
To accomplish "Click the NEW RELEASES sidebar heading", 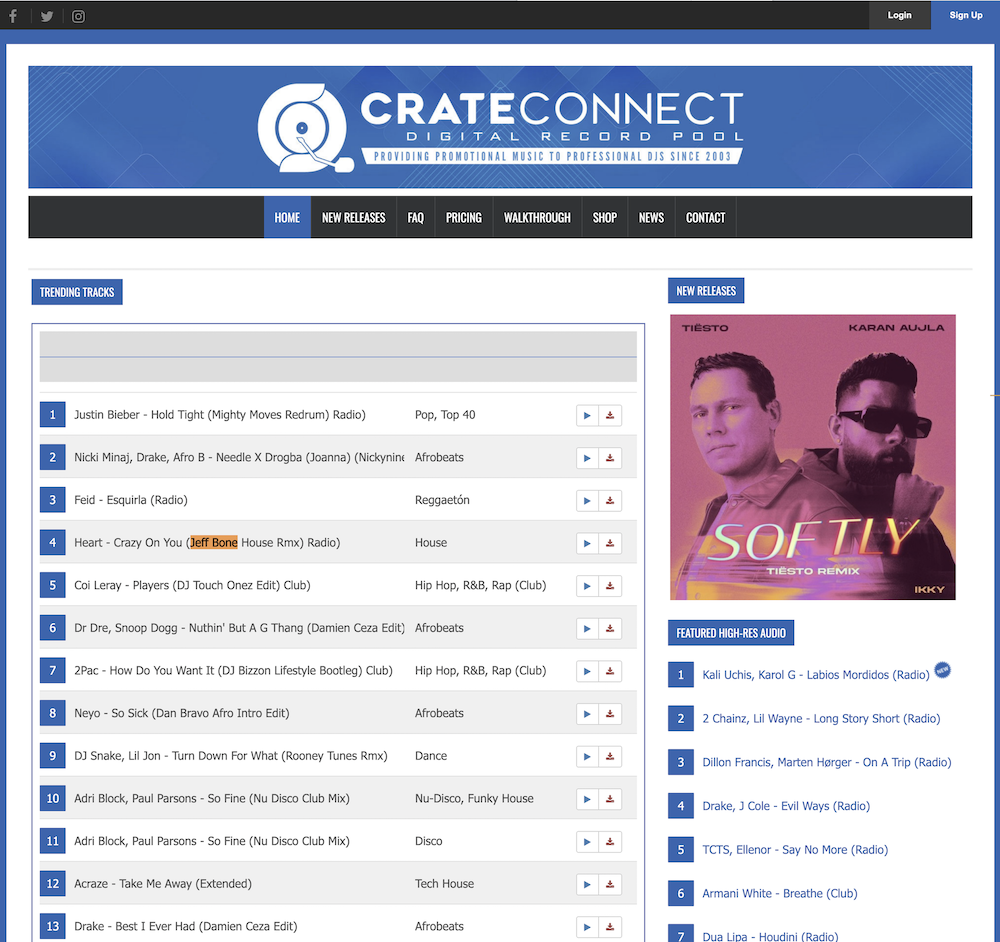I will pos(706,291).
